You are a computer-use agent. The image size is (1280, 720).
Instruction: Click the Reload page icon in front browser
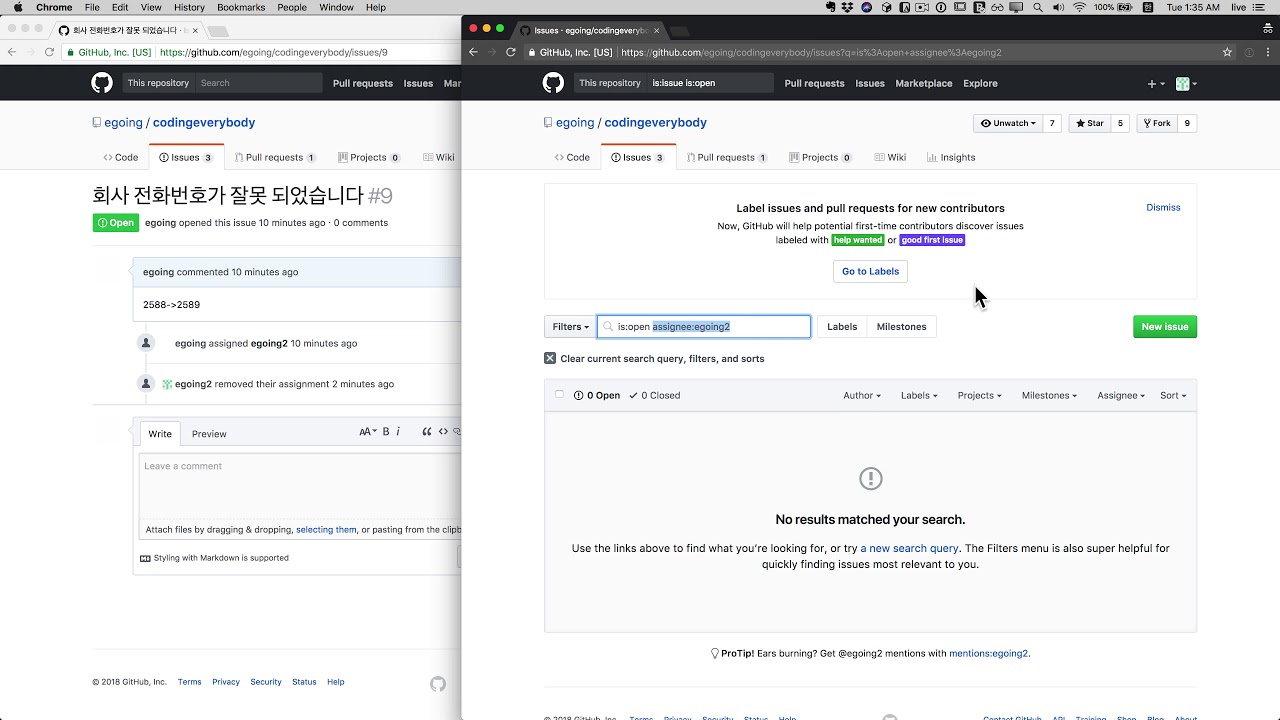pos(511,52)
